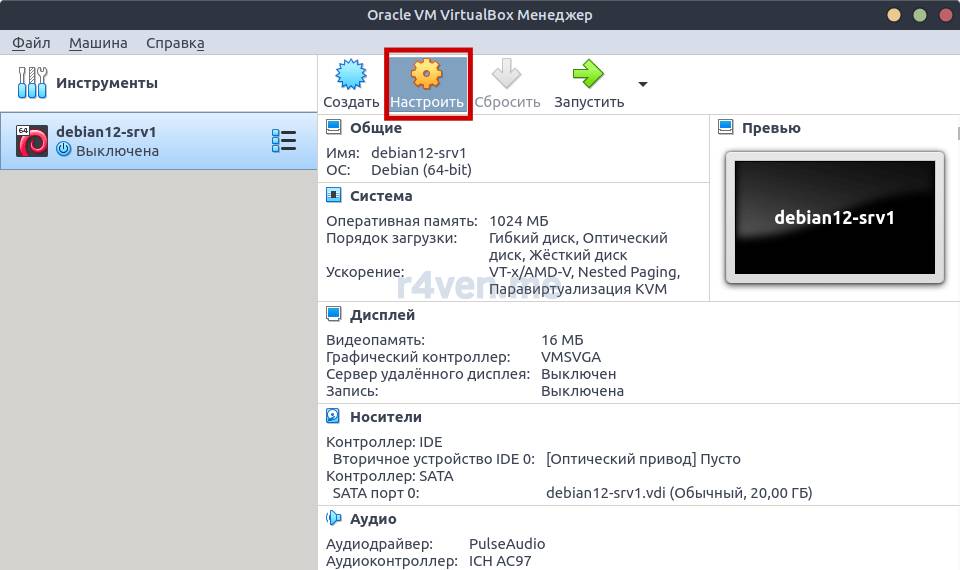This screenshot has width=960, height=570.
Task: Open the debian12-srv1 machine tools list icon
Action: pos(284,141)
